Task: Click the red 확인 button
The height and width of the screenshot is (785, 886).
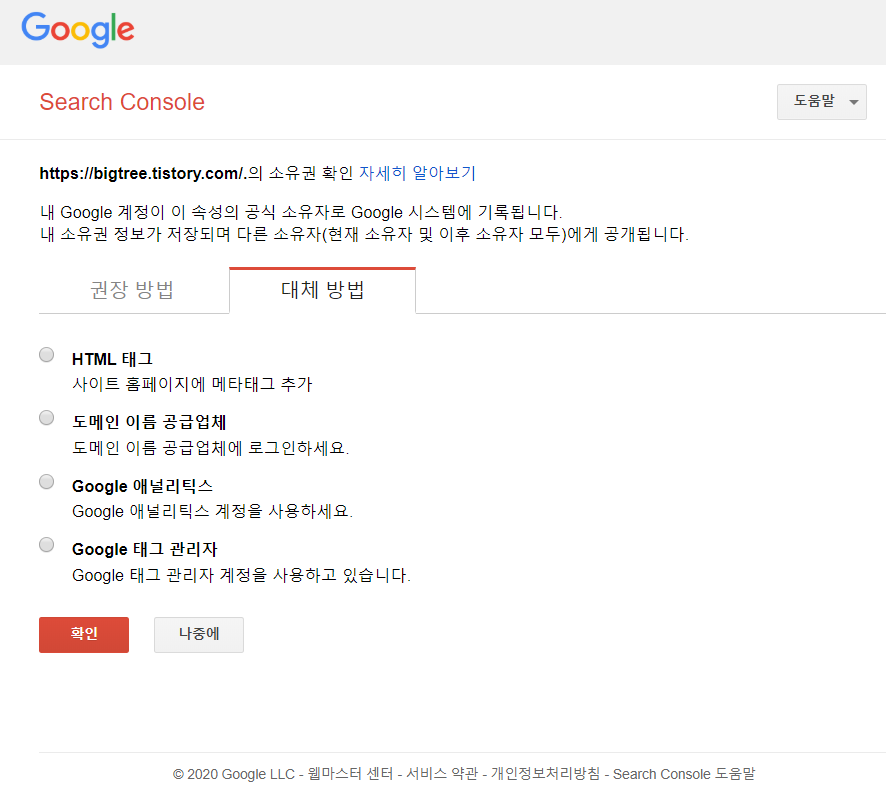Action: click(84, 635)
